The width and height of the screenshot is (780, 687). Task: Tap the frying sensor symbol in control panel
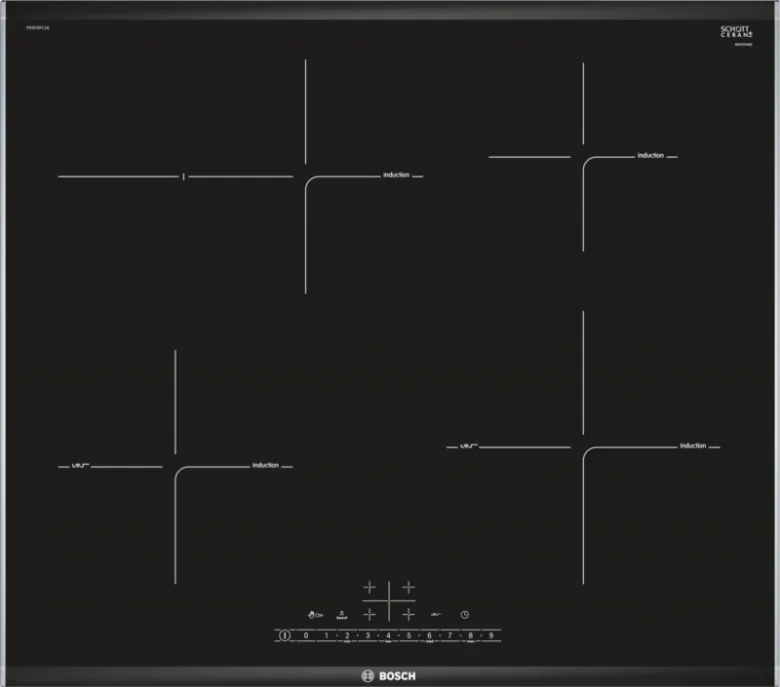pos(435,615)
